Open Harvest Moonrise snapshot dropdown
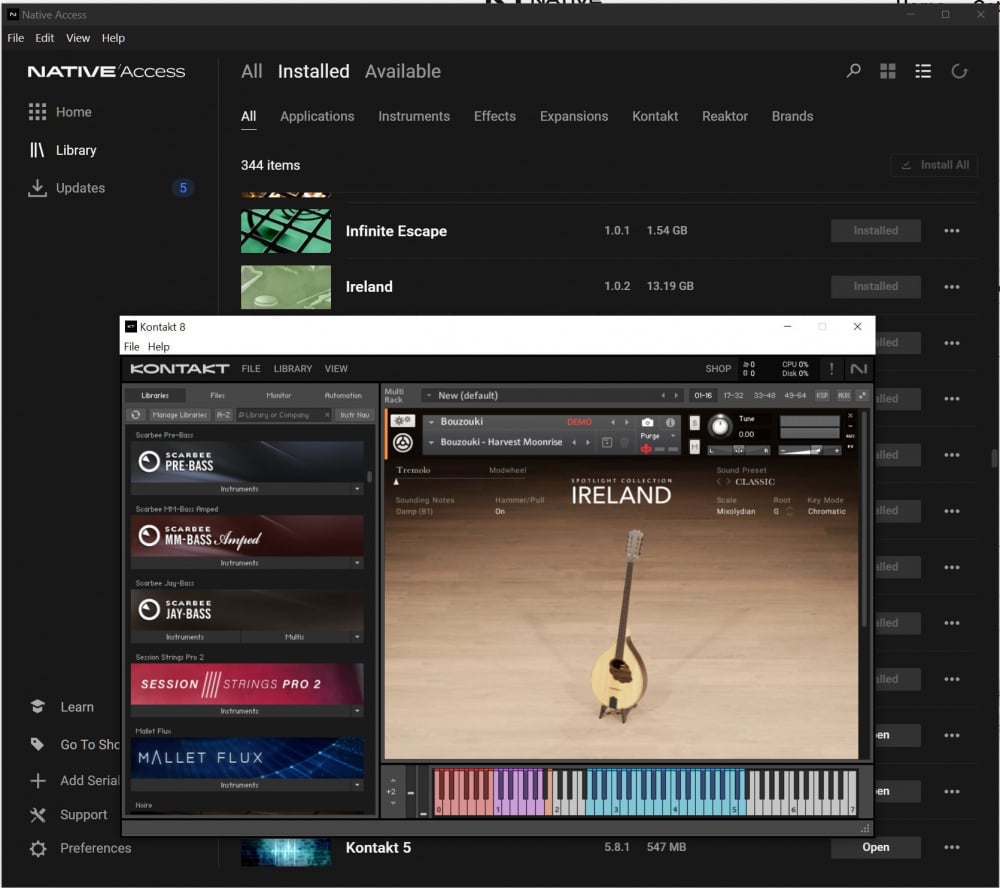Viewport: 1000px width, 888px height. pos(431,442)
